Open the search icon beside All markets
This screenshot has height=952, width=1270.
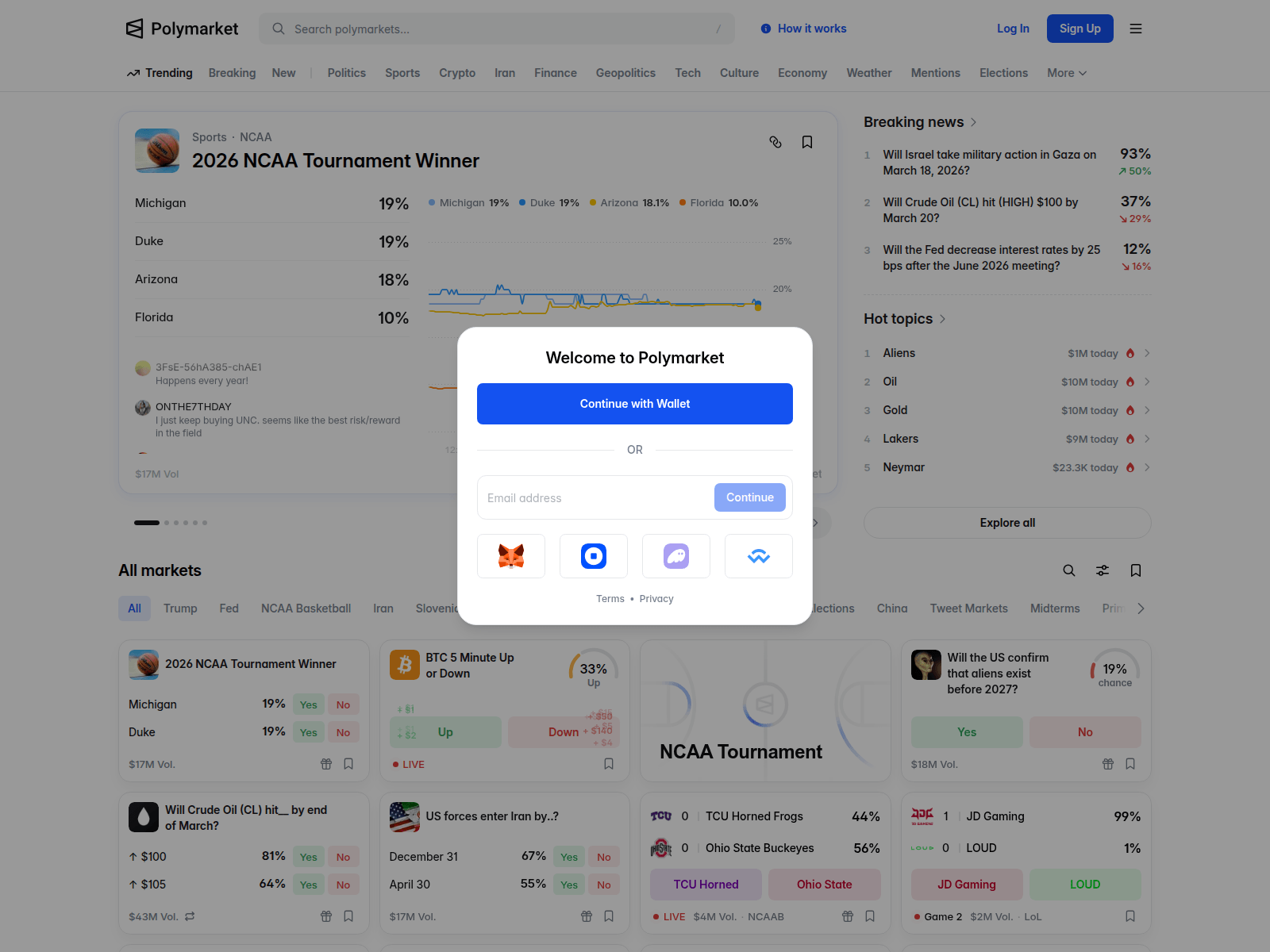tap(1069, 570)
